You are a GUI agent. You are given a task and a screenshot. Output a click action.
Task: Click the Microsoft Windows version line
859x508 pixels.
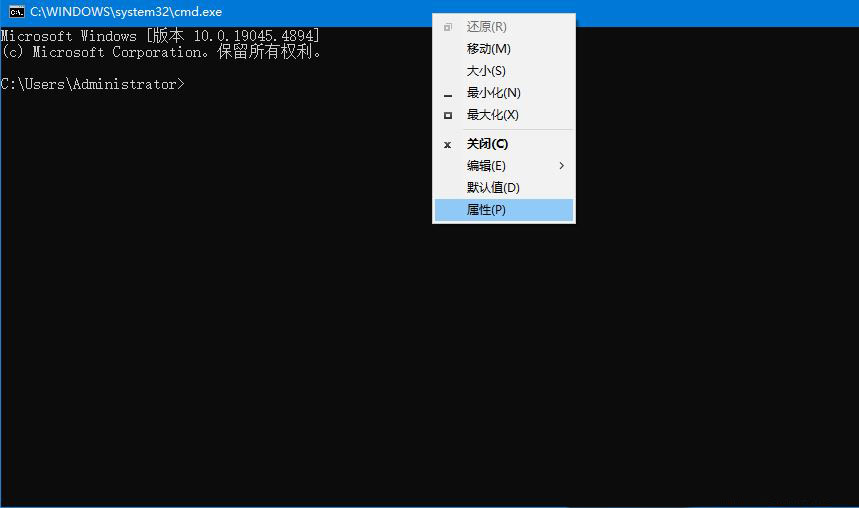(x=160, y=36)
